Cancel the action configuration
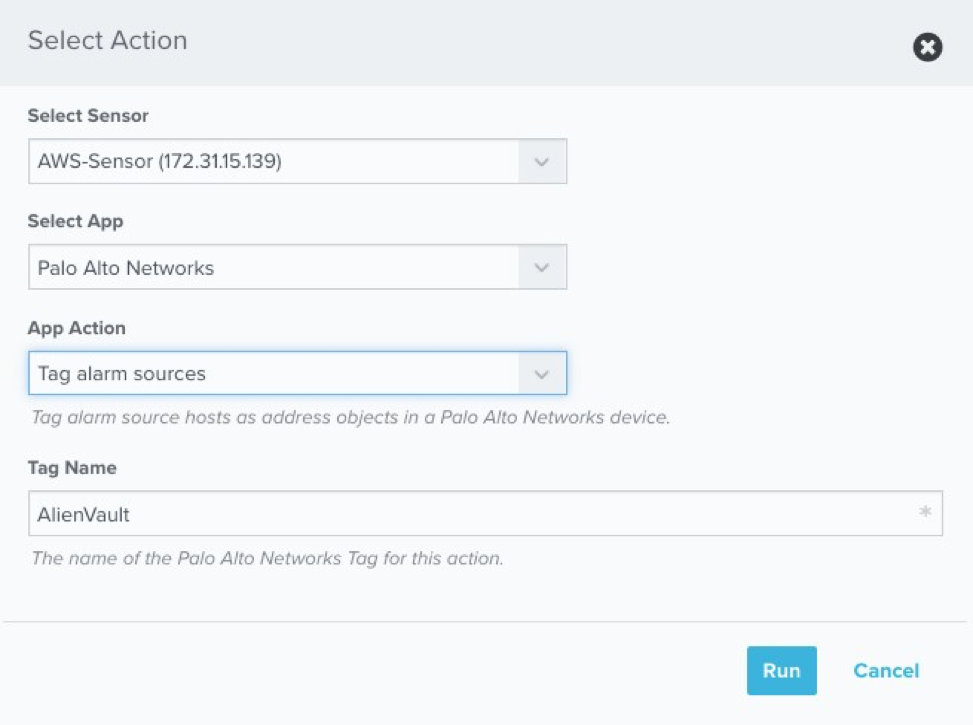Image resolution: width=973 pixels, height=725 pixels. 885,670
